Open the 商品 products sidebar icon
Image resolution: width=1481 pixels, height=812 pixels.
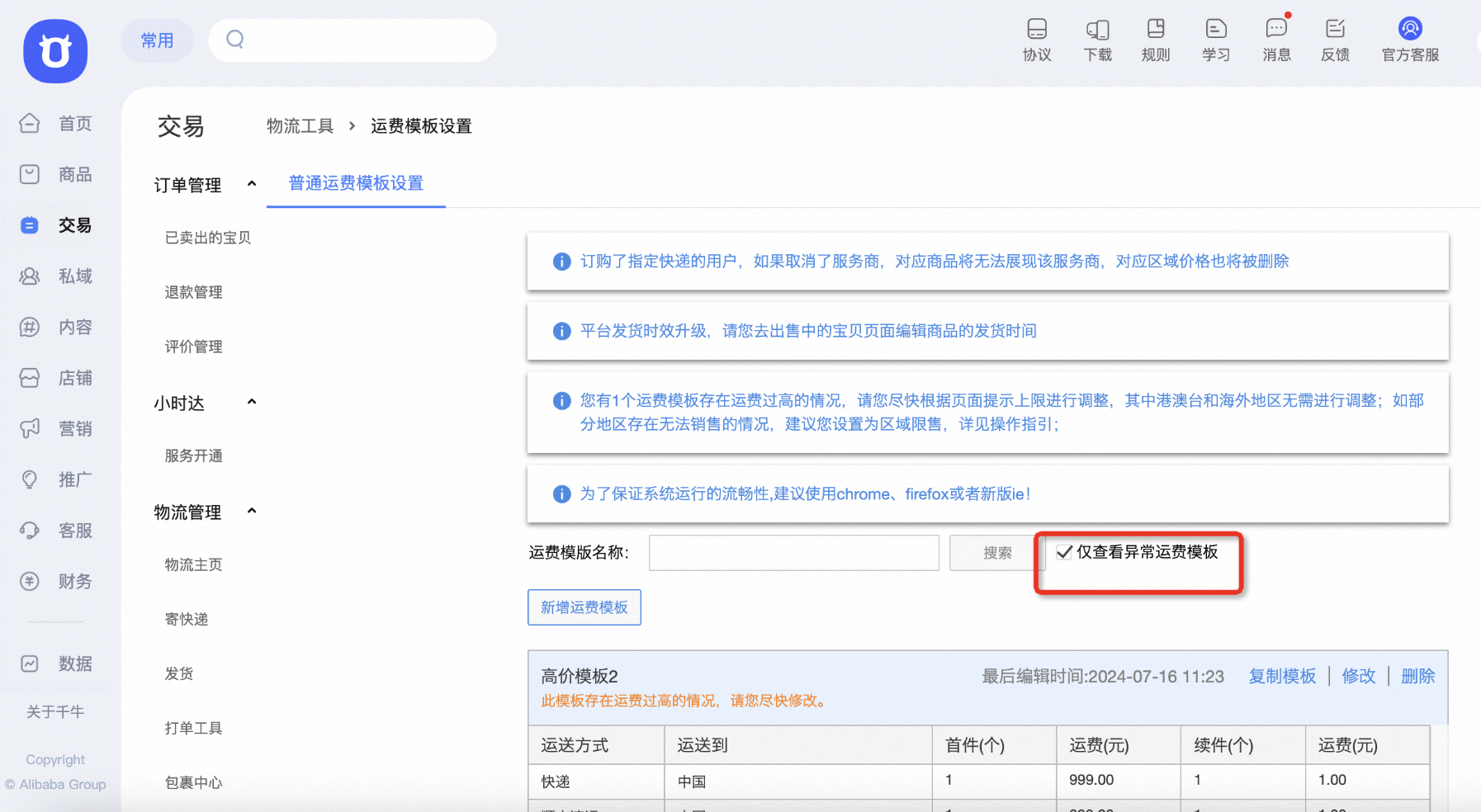[x=30, y=174]
